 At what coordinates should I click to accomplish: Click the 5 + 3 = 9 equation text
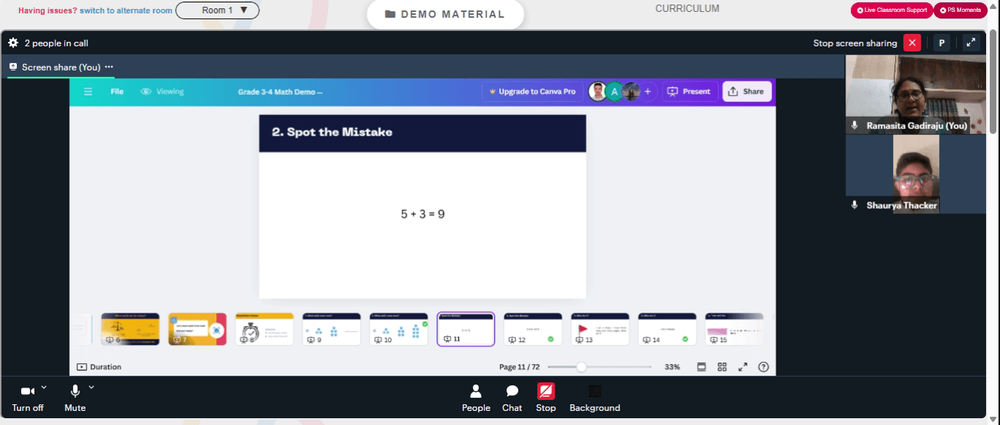(422, 214)
